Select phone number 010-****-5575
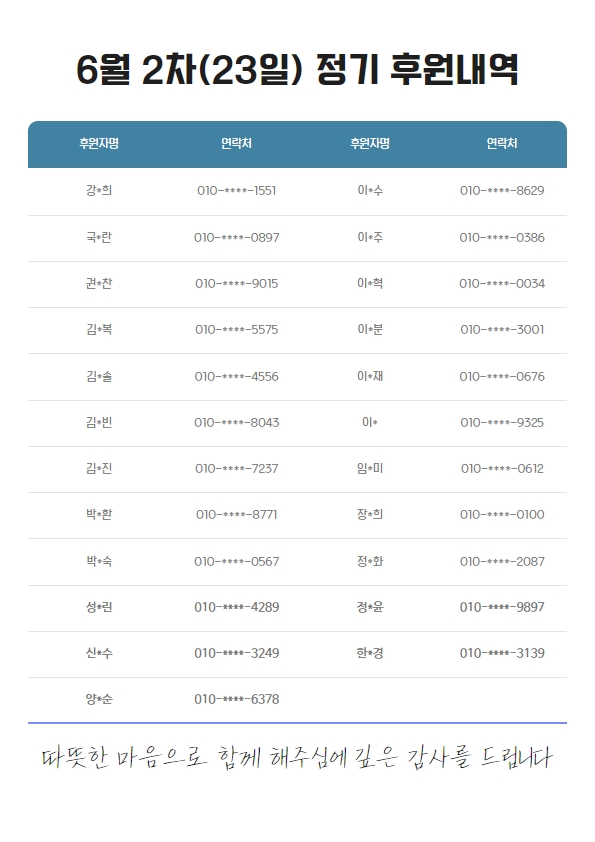The image size is (595, 842). [x=236, y=330]
